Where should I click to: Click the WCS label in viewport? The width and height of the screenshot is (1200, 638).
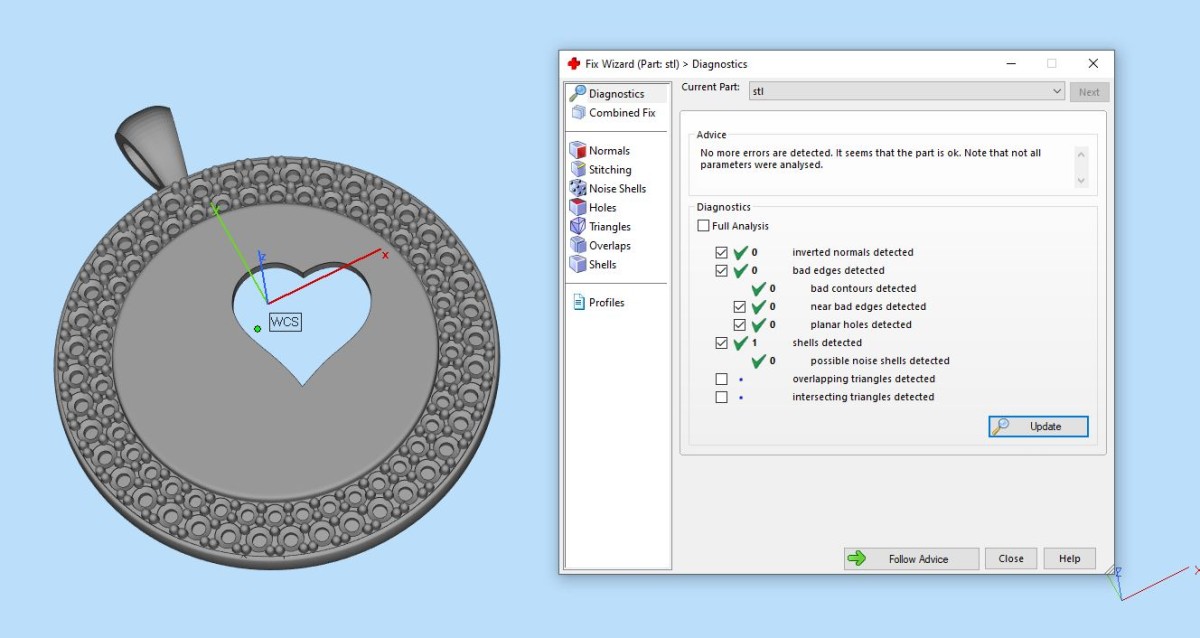tap(285, 322)
